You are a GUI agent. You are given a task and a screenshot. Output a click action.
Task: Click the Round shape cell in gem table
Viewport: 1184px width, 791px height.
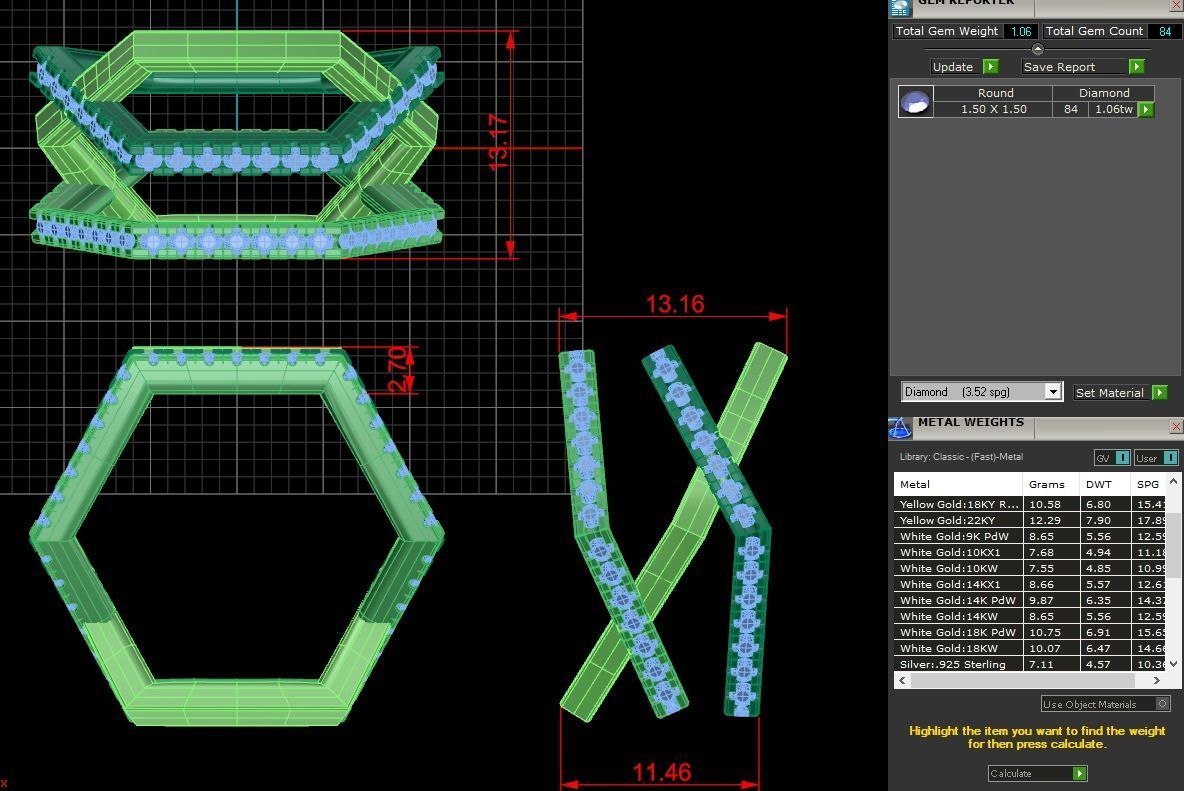[x=994, y=93]
